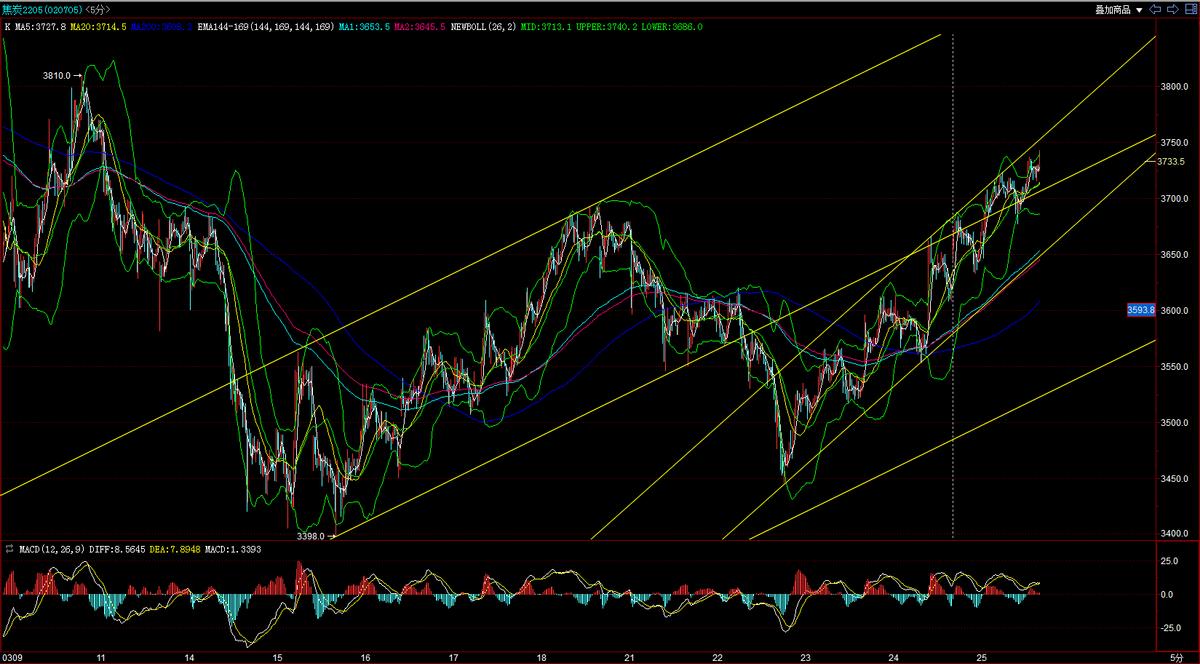Screen dimensions: 1200x664
Task: Click the -25.0 MACD axis label
Action: (1169, 628)
